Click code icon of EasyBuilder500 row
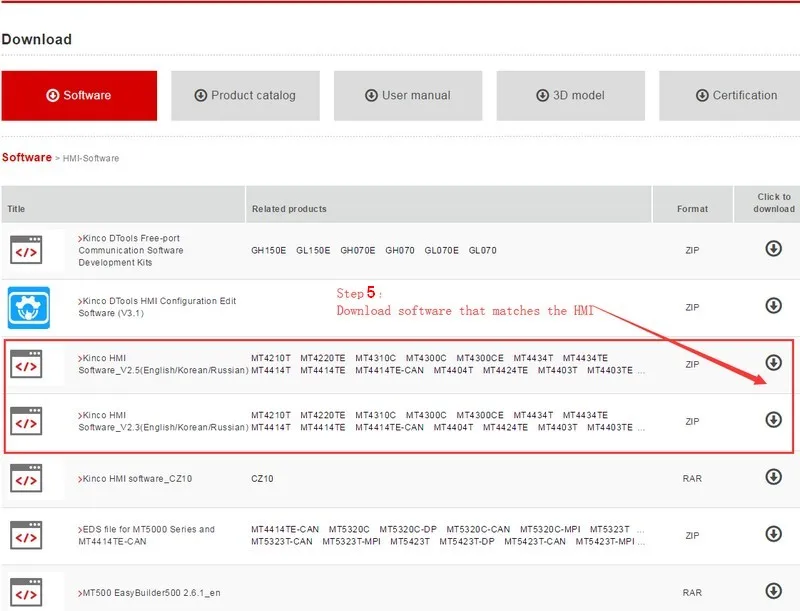Screen dimensions: 800x611 point(26,593)
